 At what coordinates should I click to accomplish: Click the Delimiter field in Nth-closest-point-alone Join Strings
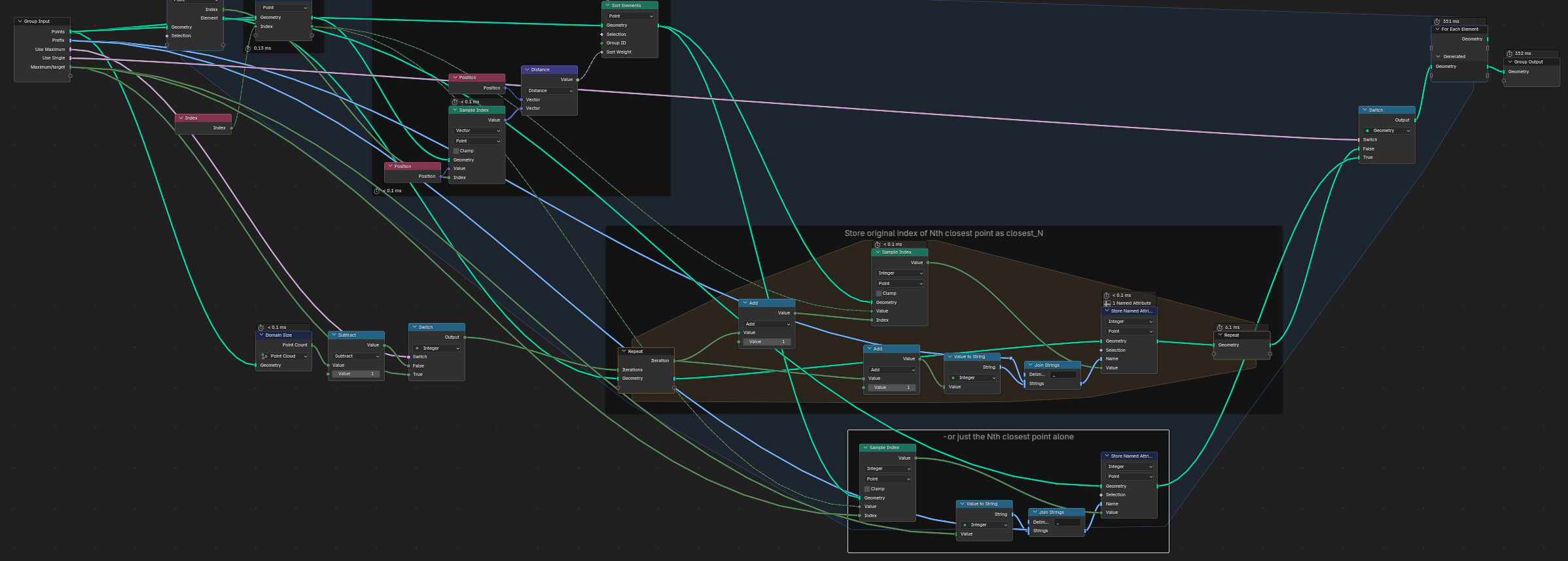[1068, 522]
